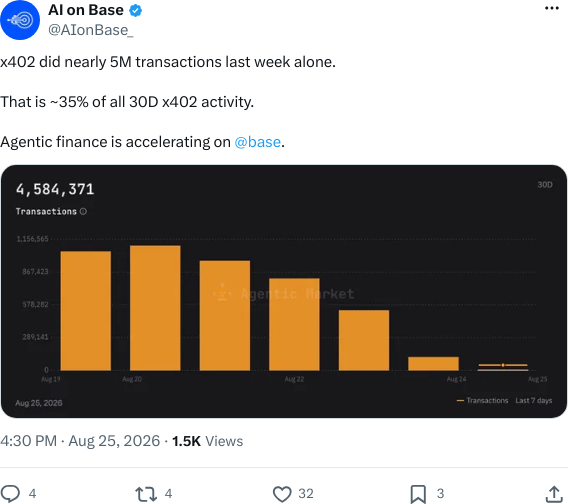Repost this tweet with retweet icon

pos(146,494)
